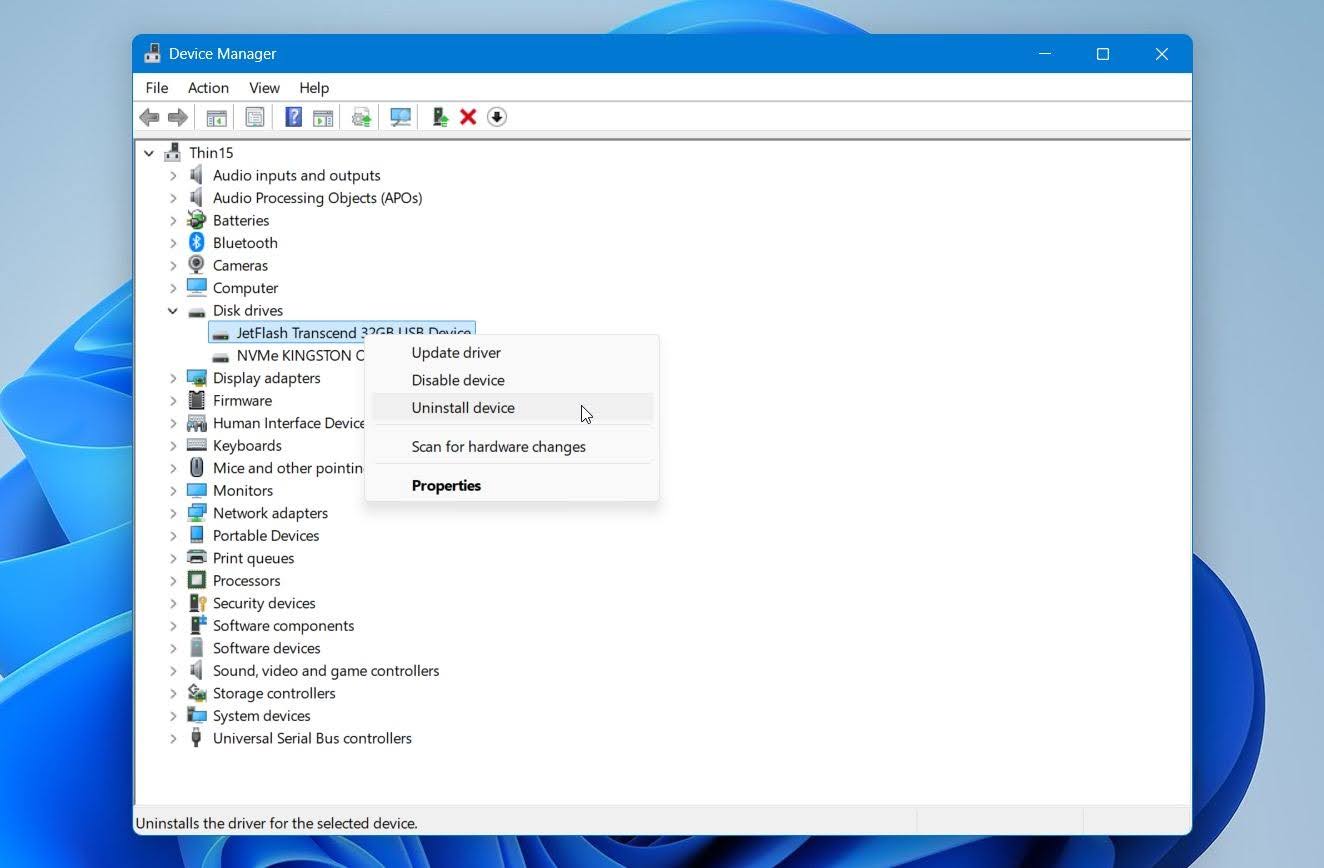The width and height of the screenshot is (1324, 868).
Task: Expand Audio inputs and outputs
Action: 173,176
